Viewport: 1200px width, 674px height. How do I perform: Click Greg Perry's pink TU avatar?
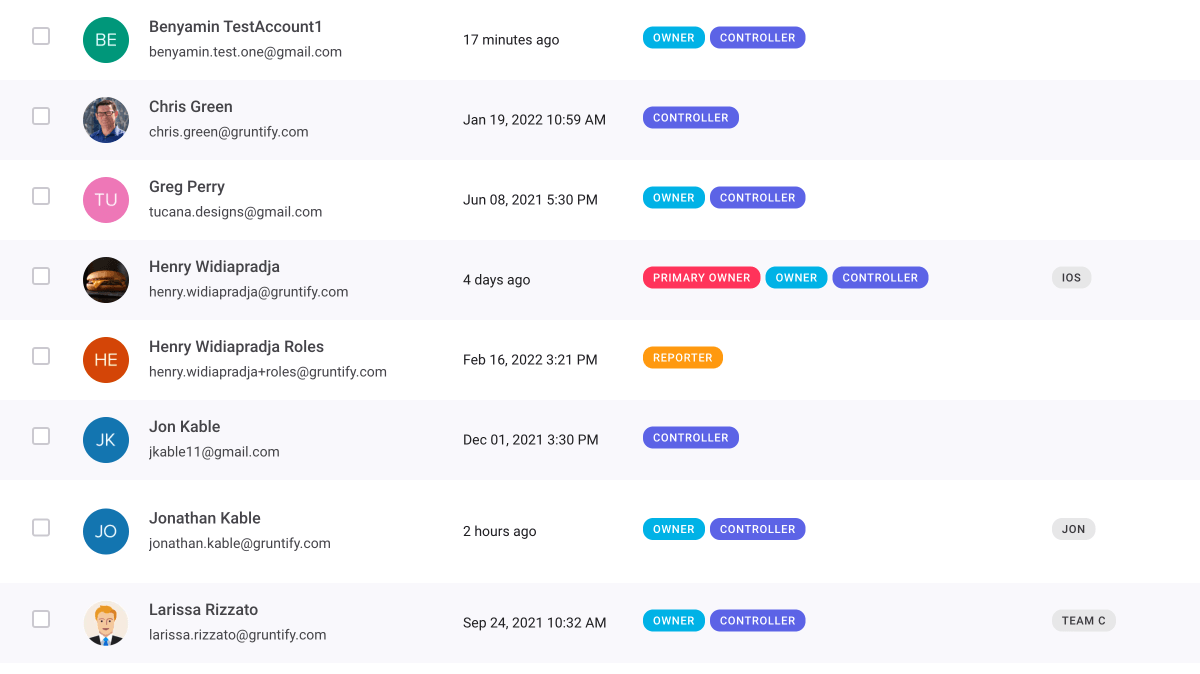pos(105,199)
